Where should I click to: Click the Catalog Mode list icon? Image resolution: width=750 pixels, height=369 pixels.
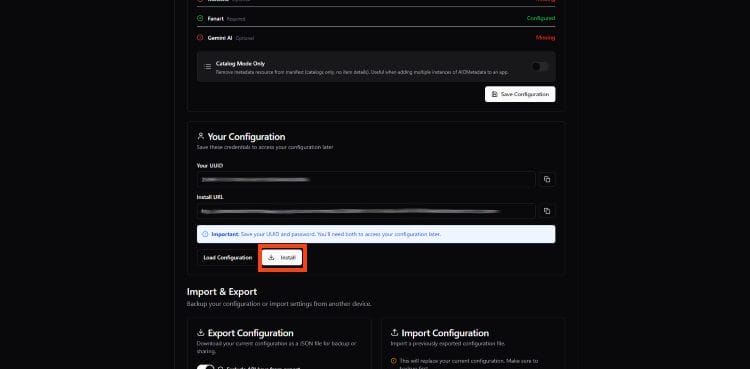point(208,67)
